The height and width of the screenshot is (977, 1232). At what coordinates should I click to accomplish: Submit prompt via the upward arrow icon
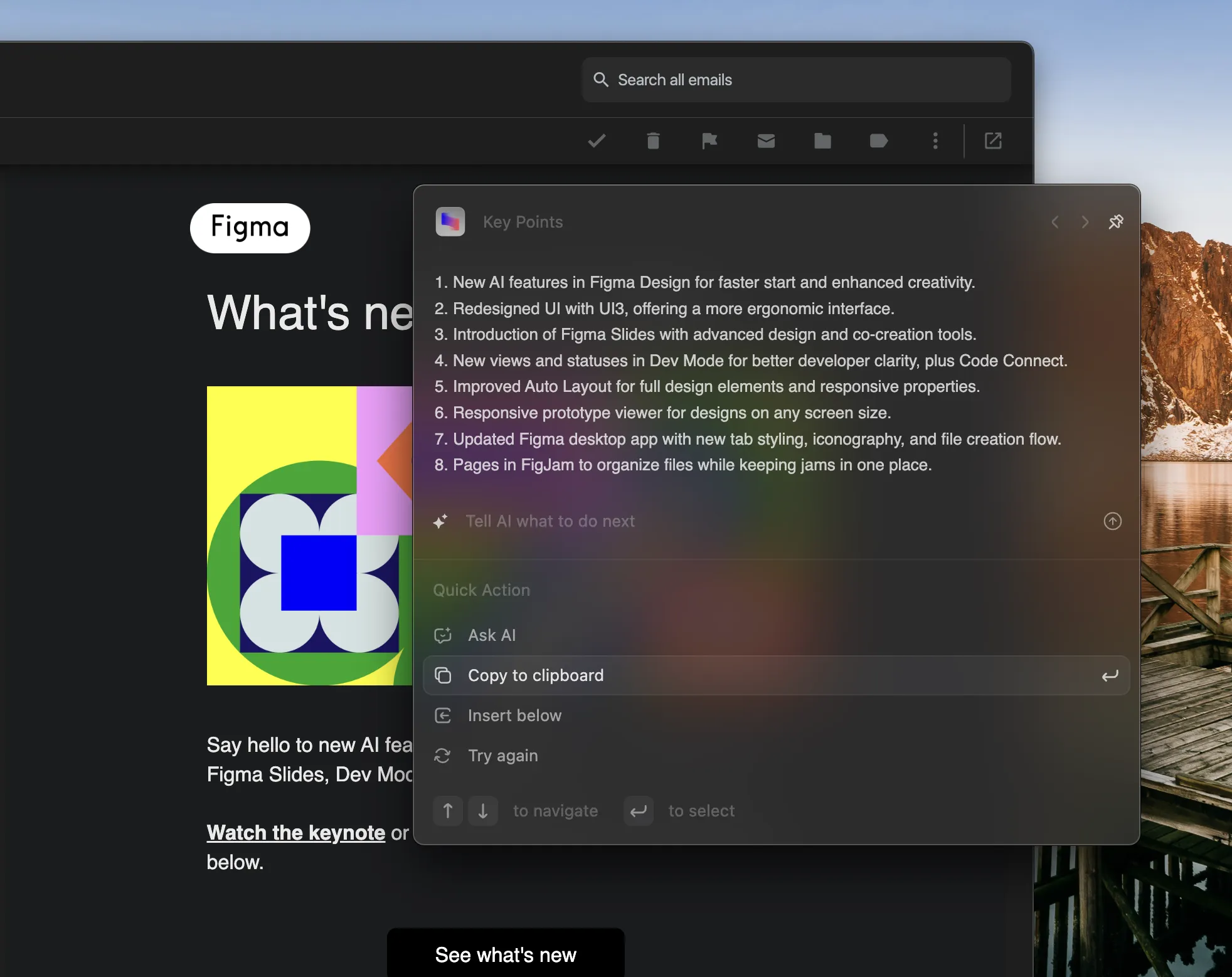point(1113,521)
